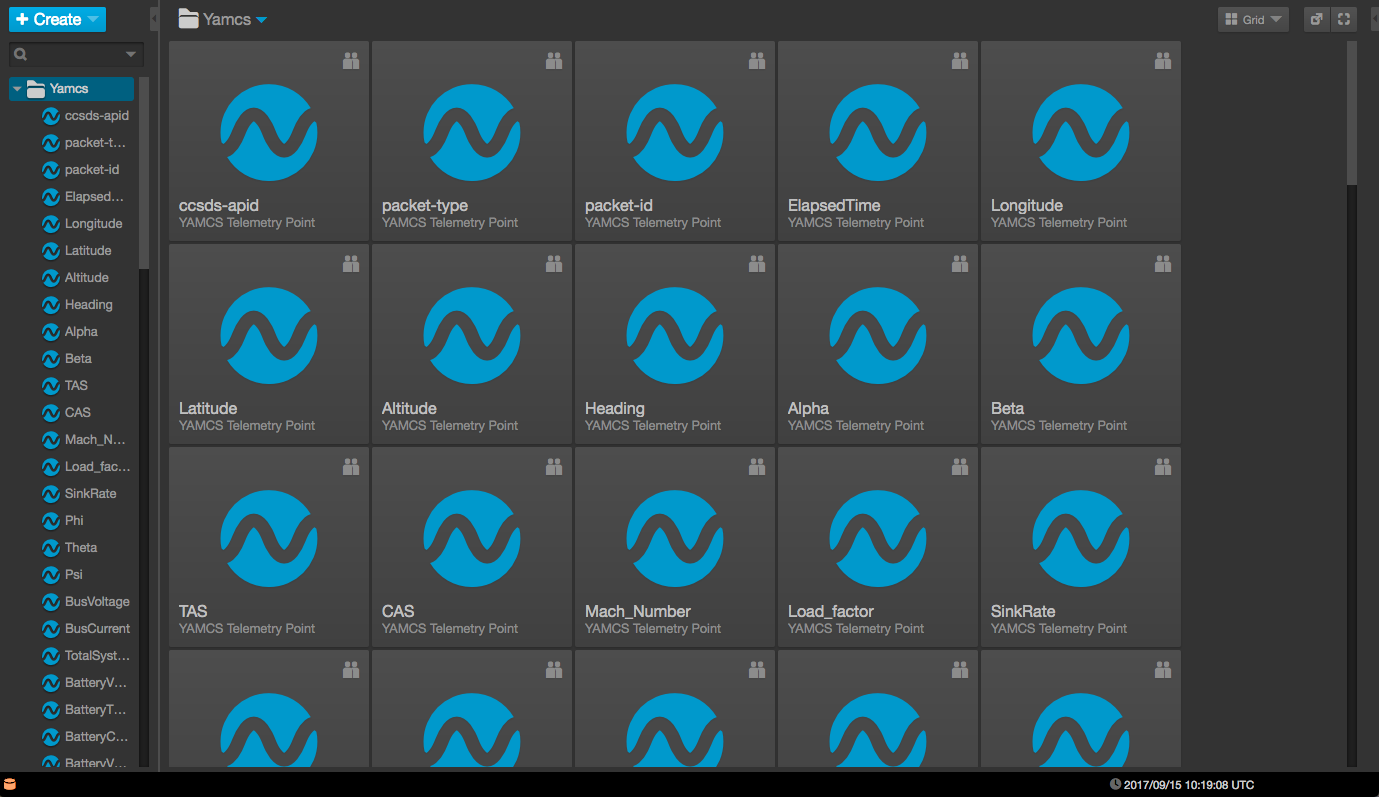Click the Alpha tile wave icon

(x=878, y=336)
